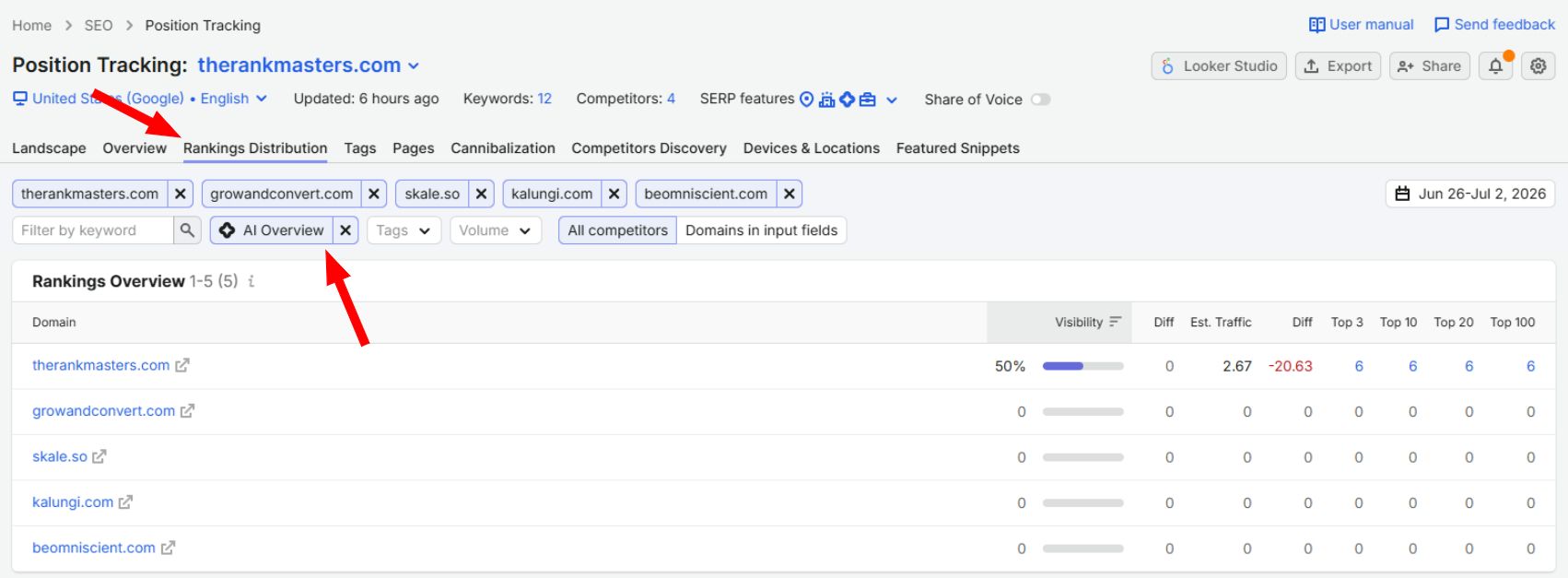
Task: Click the therankmasters.com visibility progress bar
Action: (x=1083, y=366)
